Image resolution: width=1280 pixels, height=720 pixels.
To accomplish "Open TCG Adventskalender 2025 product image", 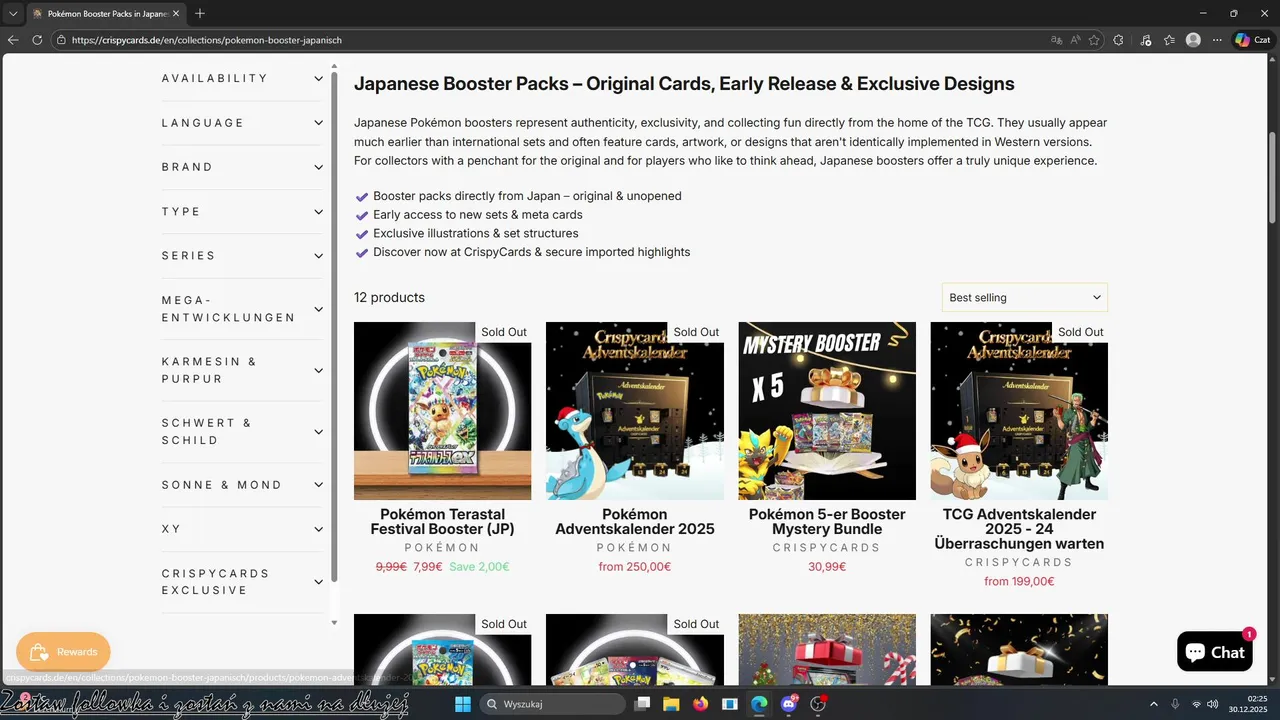I will pyautogui.click(x=1019, y=411).
